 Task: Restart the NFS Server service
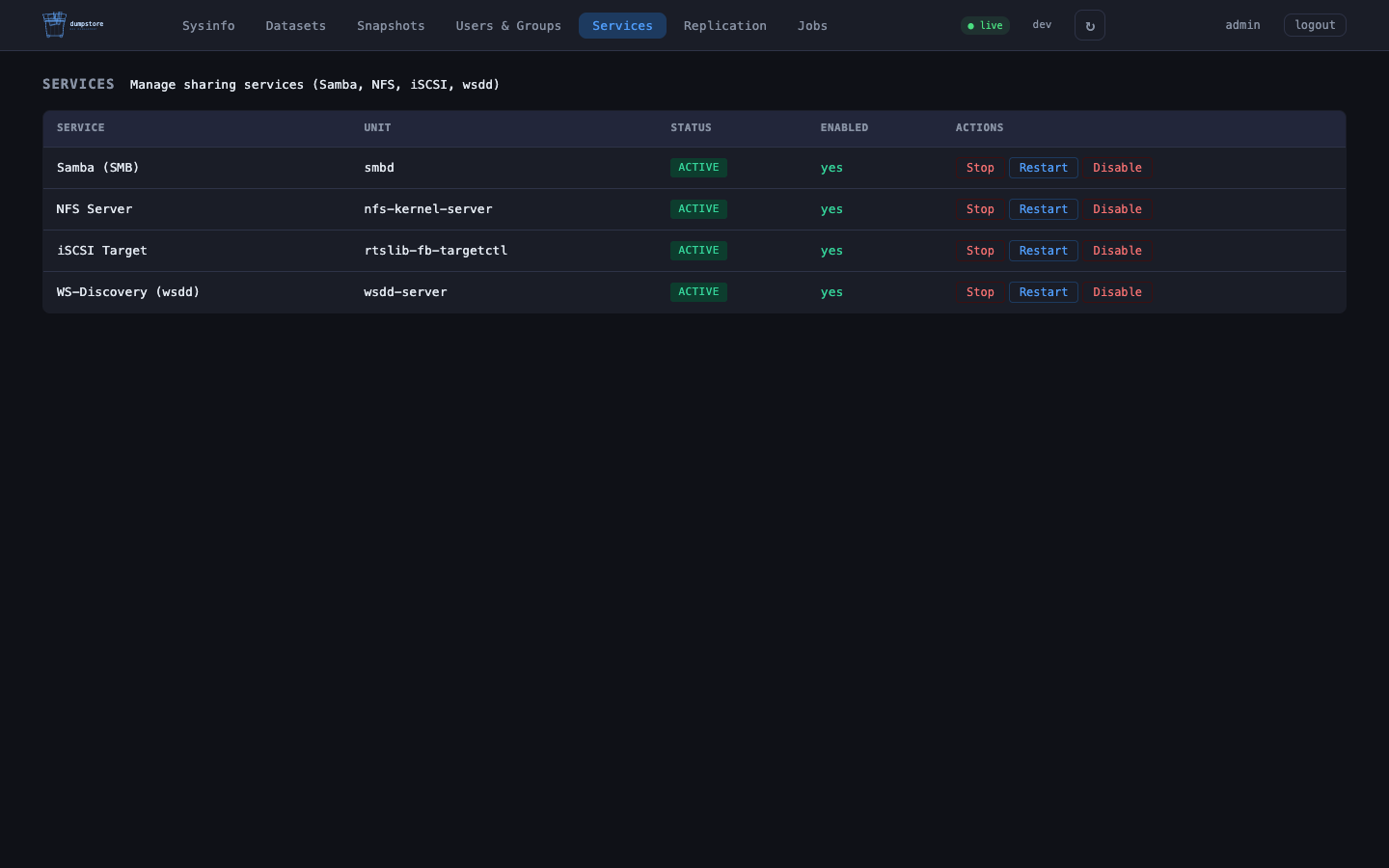(x=1044, y=209)
